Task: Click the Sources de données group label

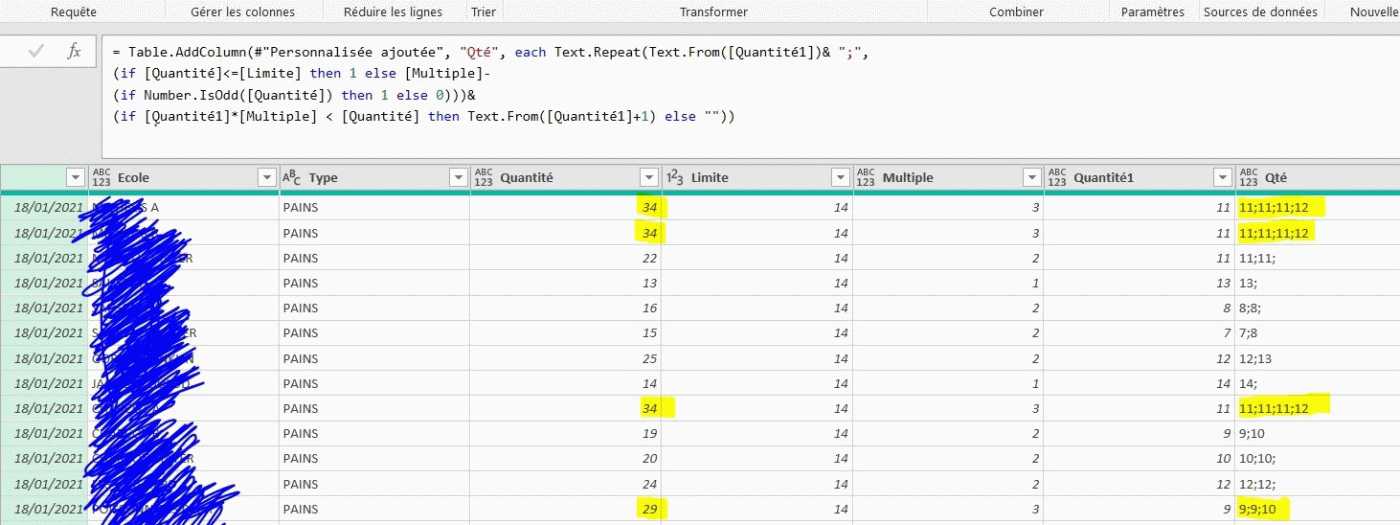Action: (1260, 12)
